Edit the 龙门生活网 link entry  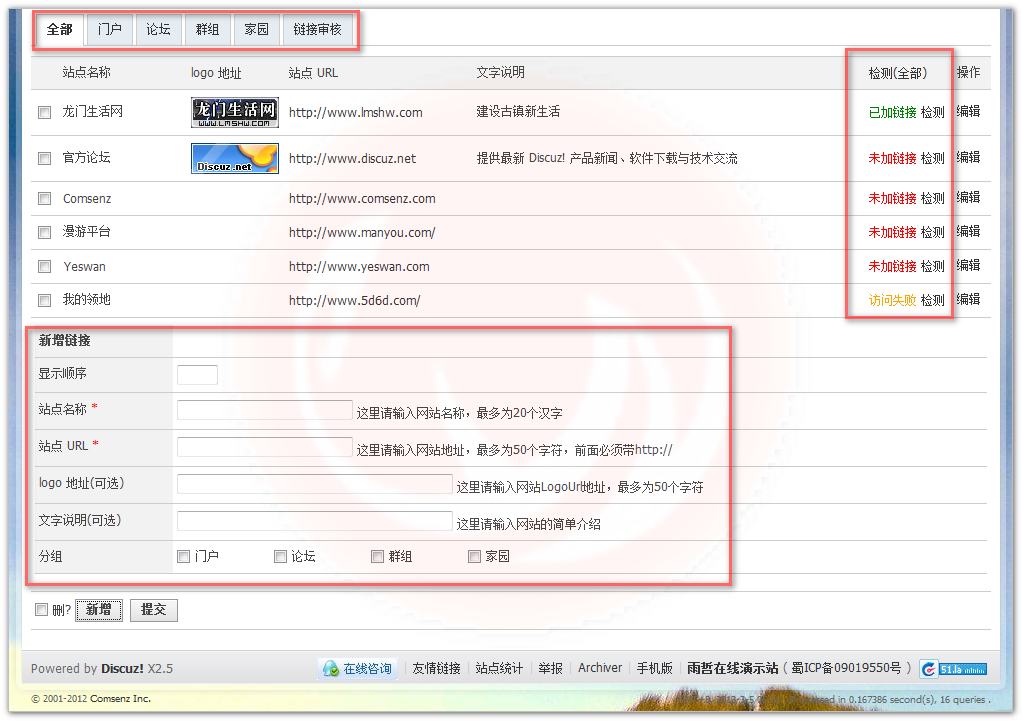(969, 111)
